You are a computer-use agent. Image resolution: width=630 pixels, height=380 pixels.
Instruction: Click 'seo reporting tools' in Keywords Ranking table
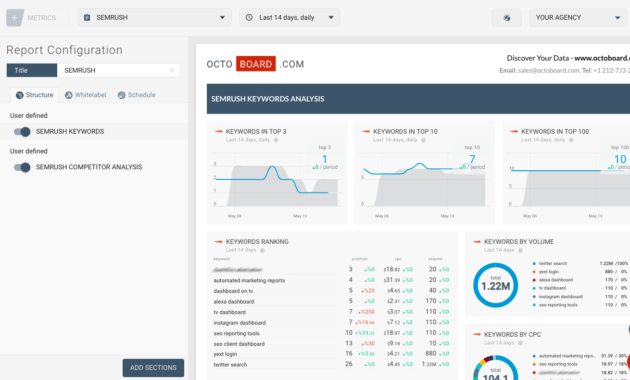237,333
